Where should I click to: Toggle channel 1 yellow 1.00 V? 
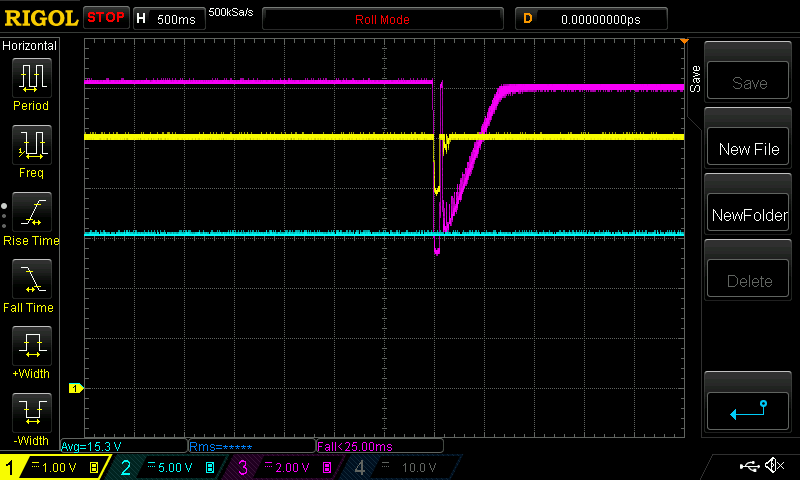(55, 467)
